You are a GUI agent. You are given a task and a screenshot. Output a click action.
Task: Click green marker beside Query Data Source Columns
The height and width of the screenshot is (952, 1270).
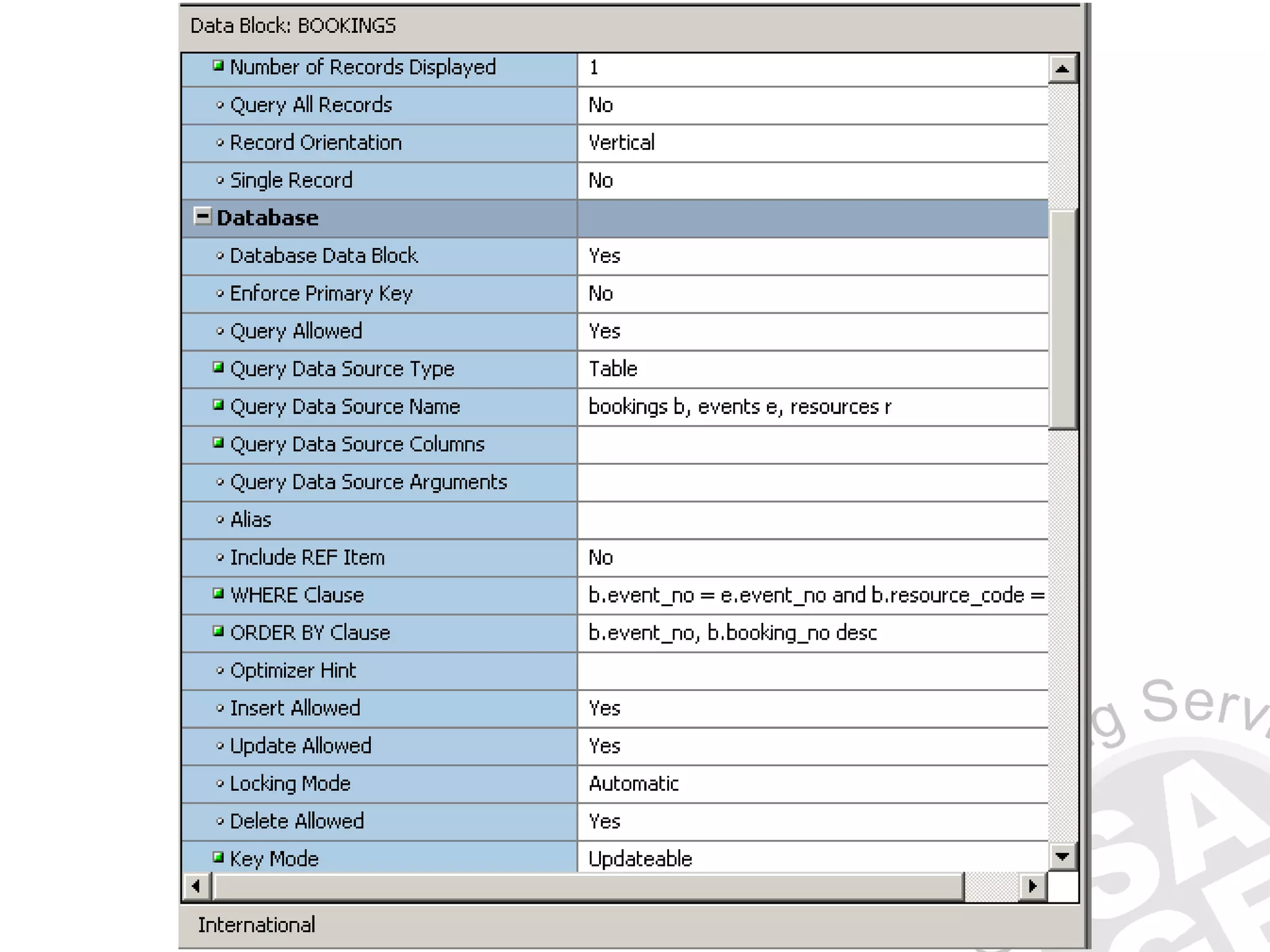[x=218, y=443]
